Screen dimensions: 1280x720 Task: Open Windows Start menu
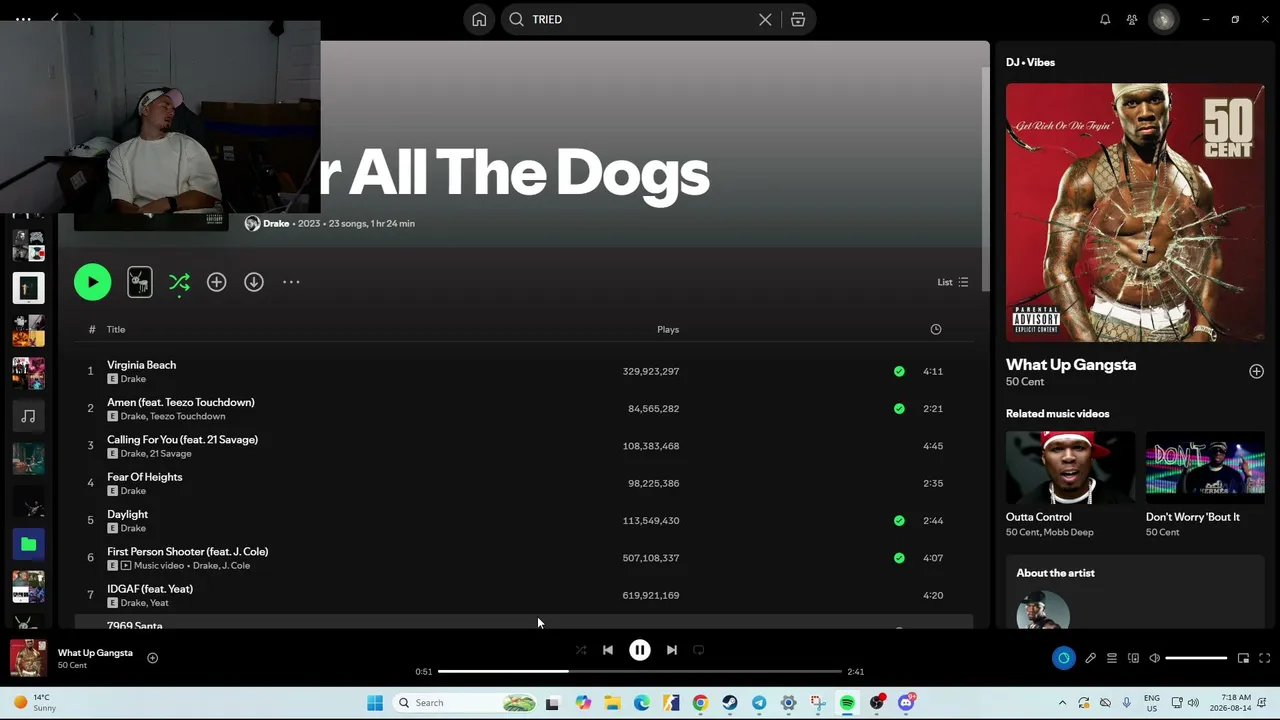pos(375,703)
